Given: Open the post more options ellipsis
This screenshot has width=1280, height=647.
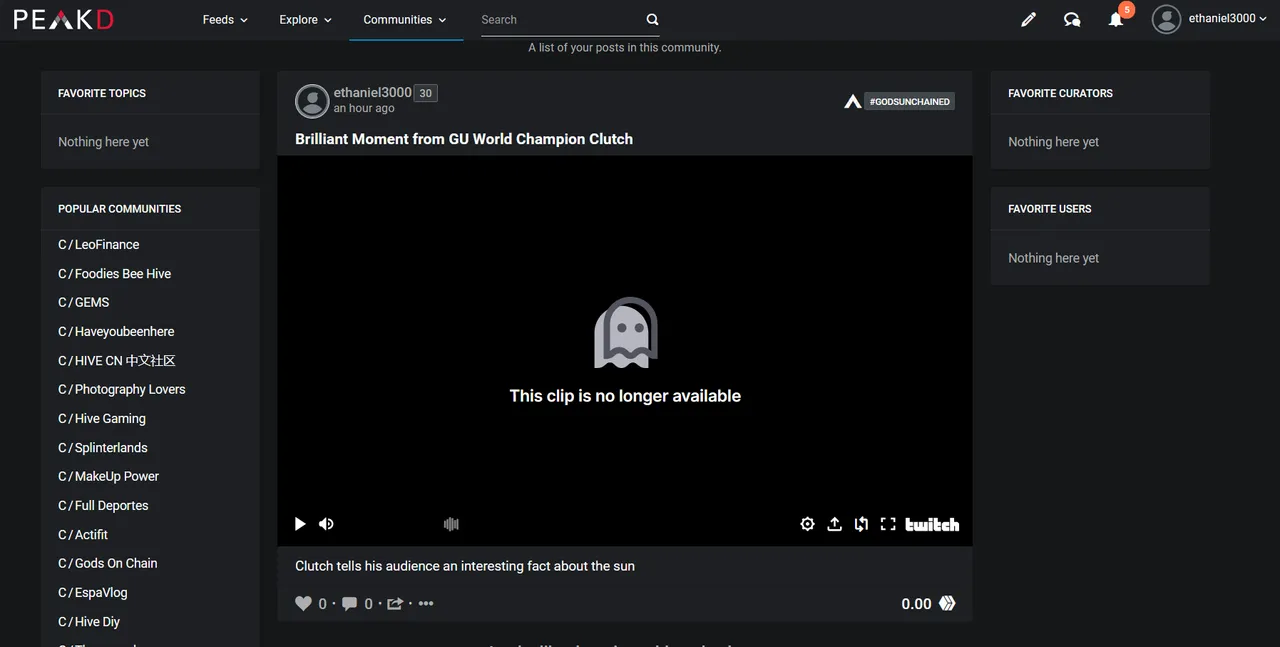Looking at the screenshot, I should point(426,603).
